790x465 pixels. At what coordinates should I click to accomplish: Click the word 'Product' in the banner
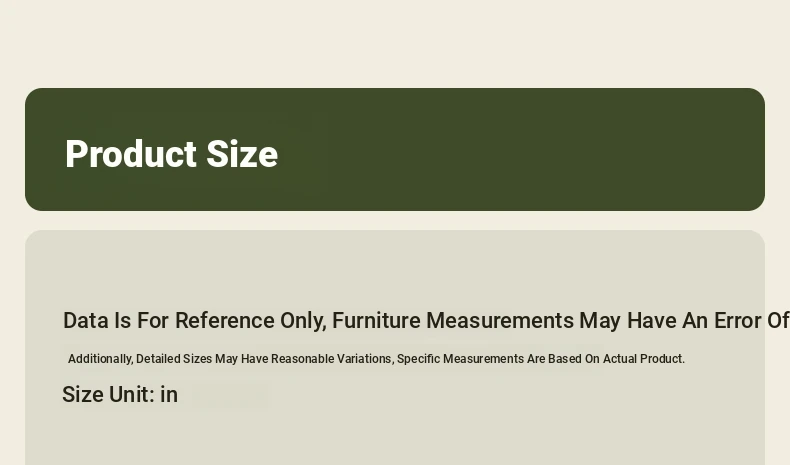(131, 154)
